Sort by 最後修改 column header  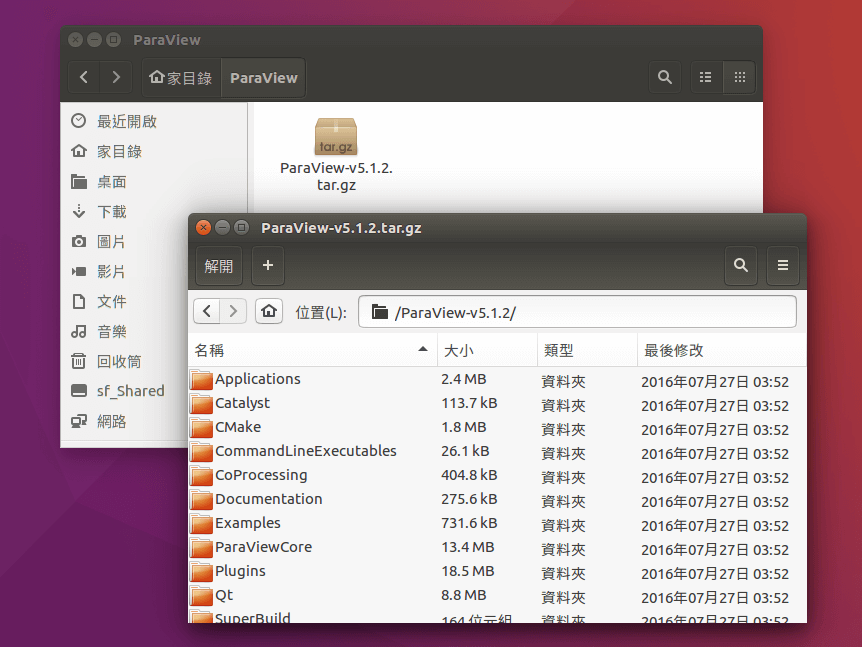click(718, 350)
